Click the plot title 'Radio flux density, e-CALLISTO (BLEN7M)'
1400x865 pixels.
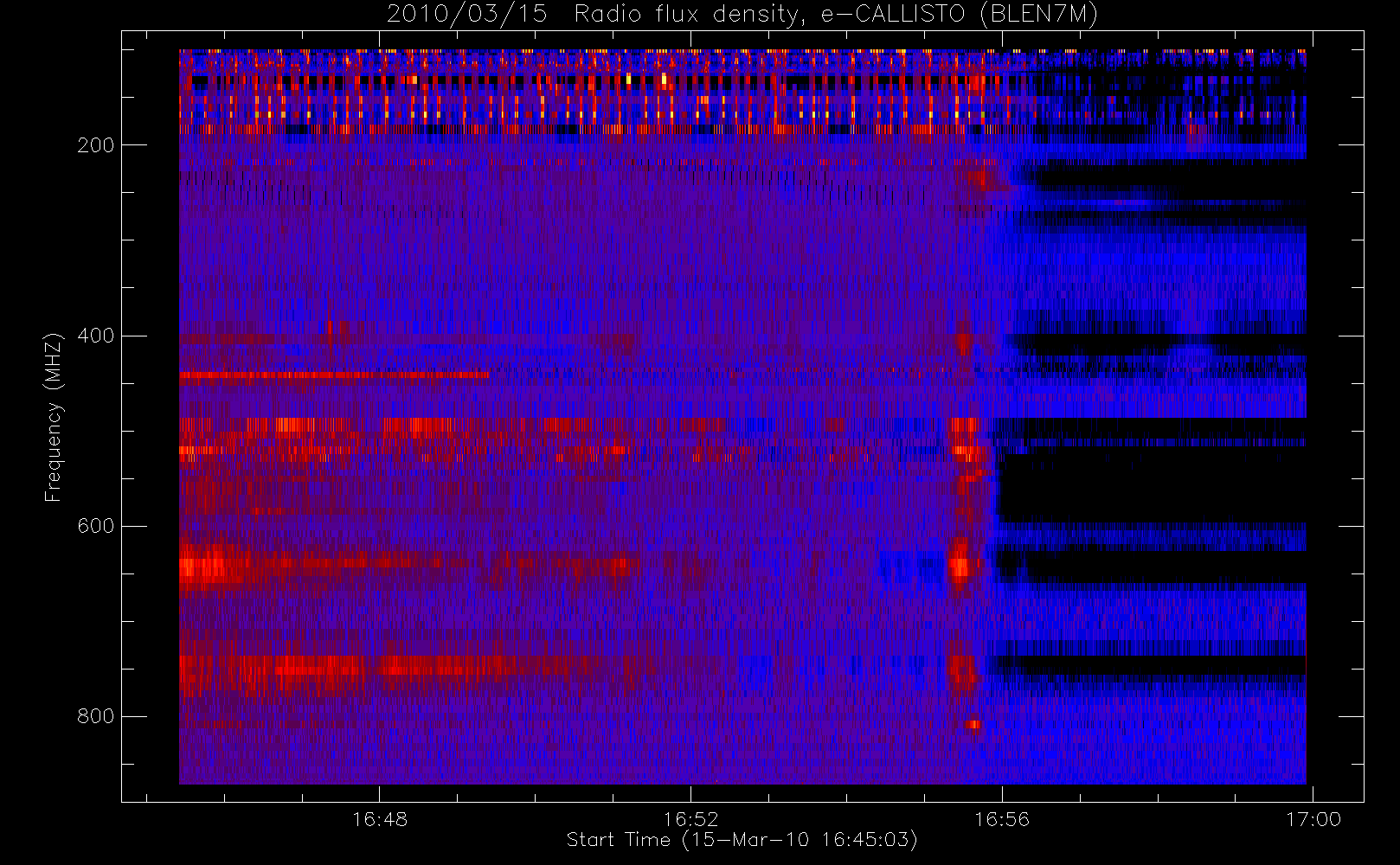click(836, 15)
